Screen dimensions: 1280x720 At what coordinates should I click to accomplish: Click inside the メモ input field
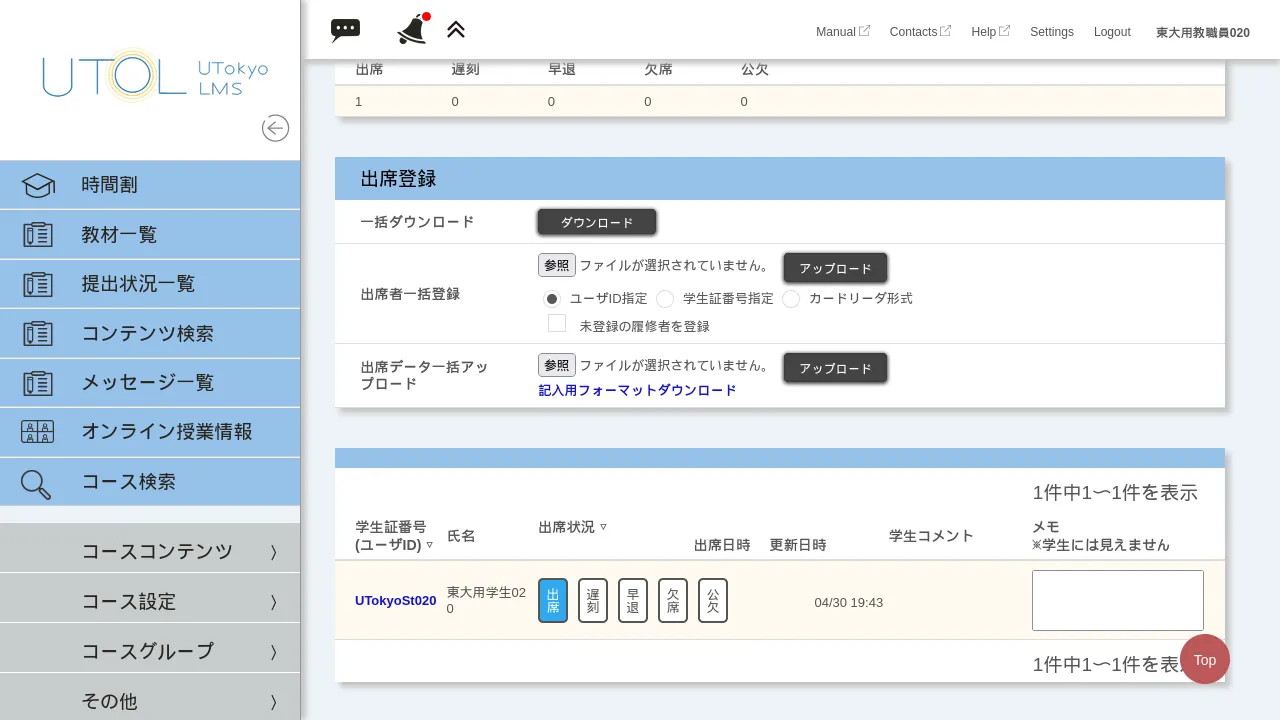pyautogui.click(x=1117, y=600)
